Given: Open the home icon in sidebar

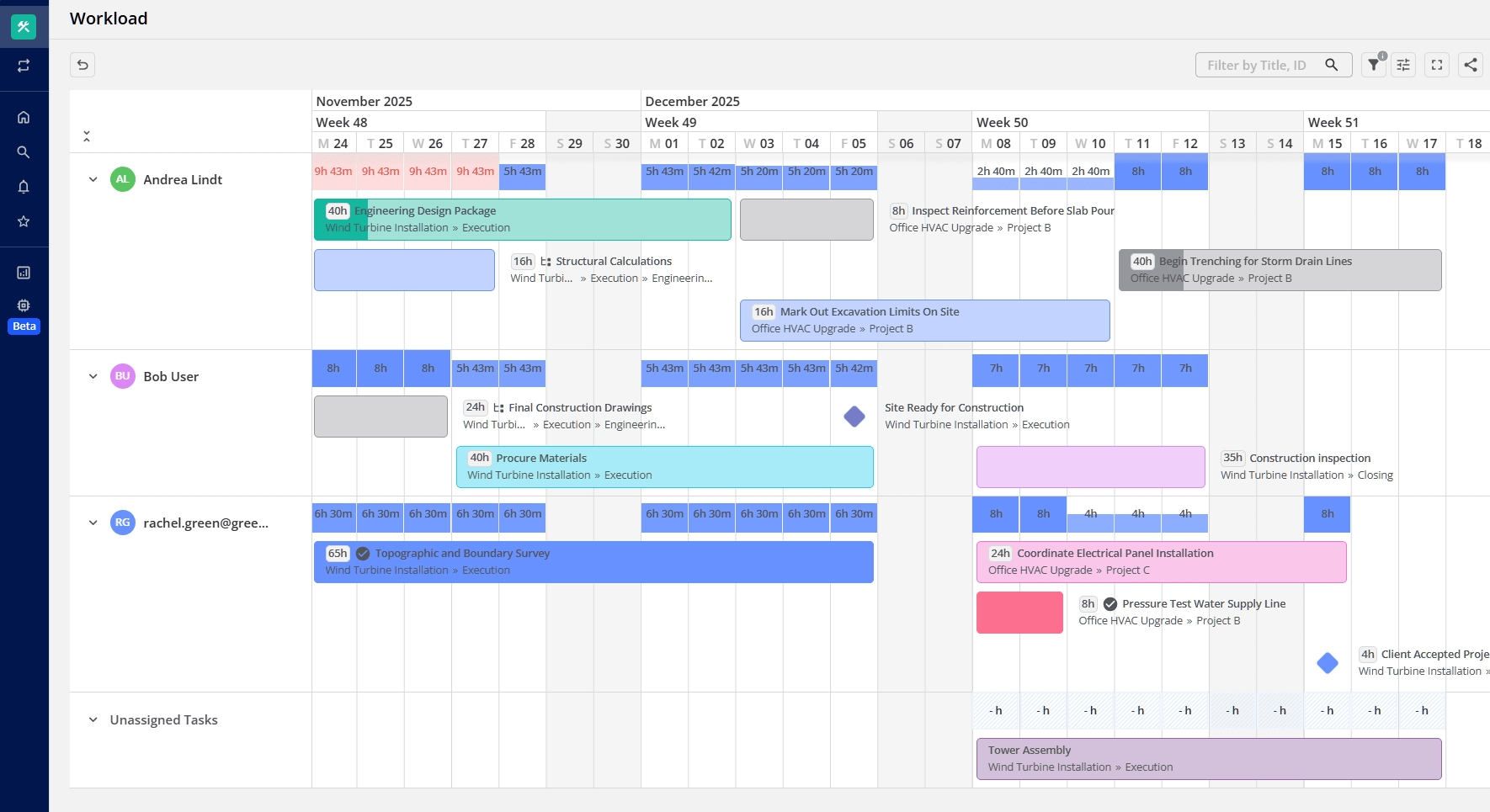Looking at the screenshot, I should (24, 117).
